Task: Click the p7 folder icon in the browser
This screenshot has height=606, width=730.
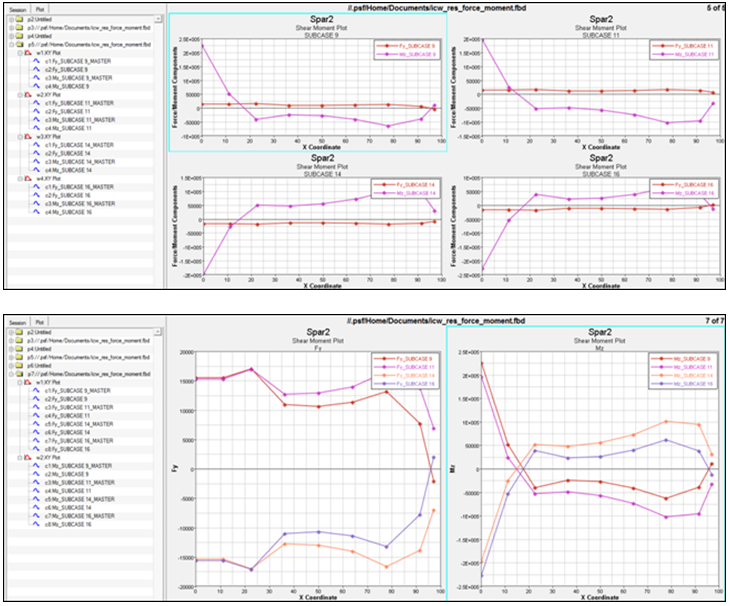Action: [17, 373]
